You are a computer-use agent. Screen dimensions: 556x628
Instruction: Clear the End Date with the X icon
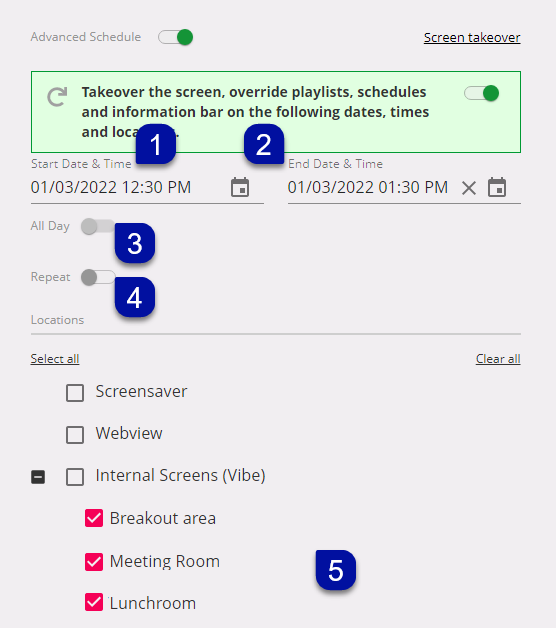(x=469, y=188)
